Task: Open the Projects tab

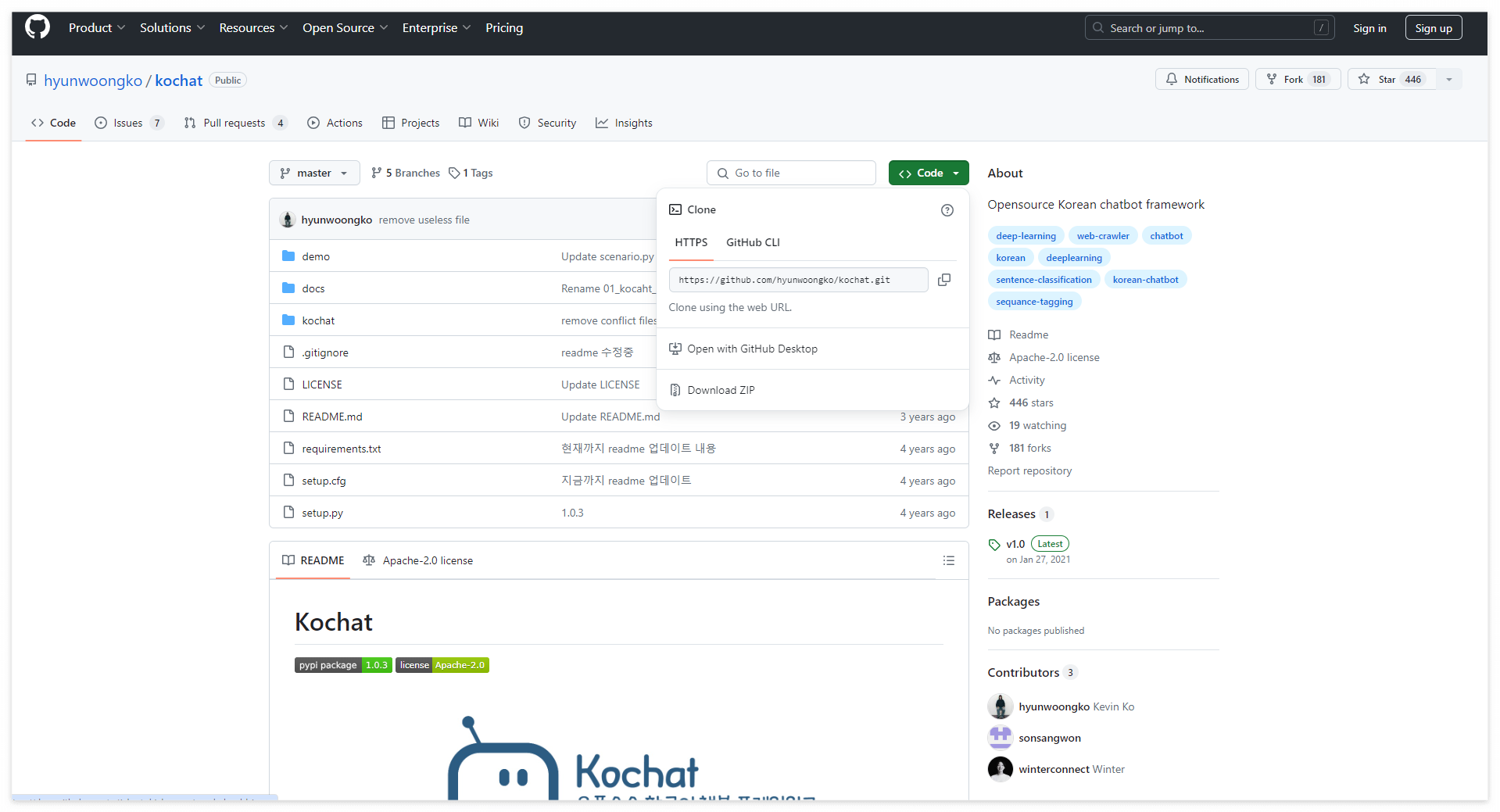Action: click(x=410, y=123)
